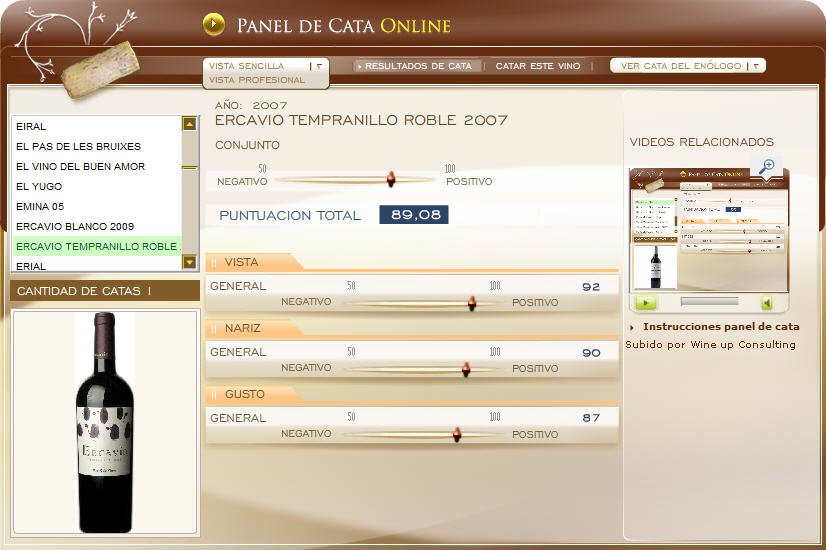Open the Vista Sencilla dropdown arrow
This screenshot has width=826, height=550.
[x=319, y=66]
